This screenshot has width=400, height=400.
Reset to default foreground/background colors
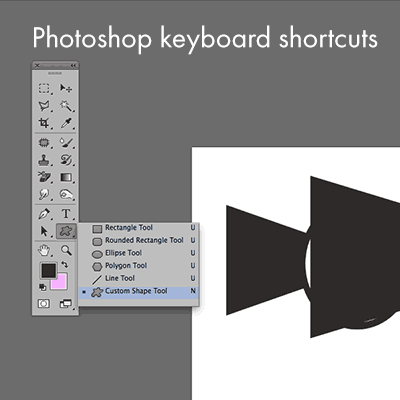tap(42, 287)
